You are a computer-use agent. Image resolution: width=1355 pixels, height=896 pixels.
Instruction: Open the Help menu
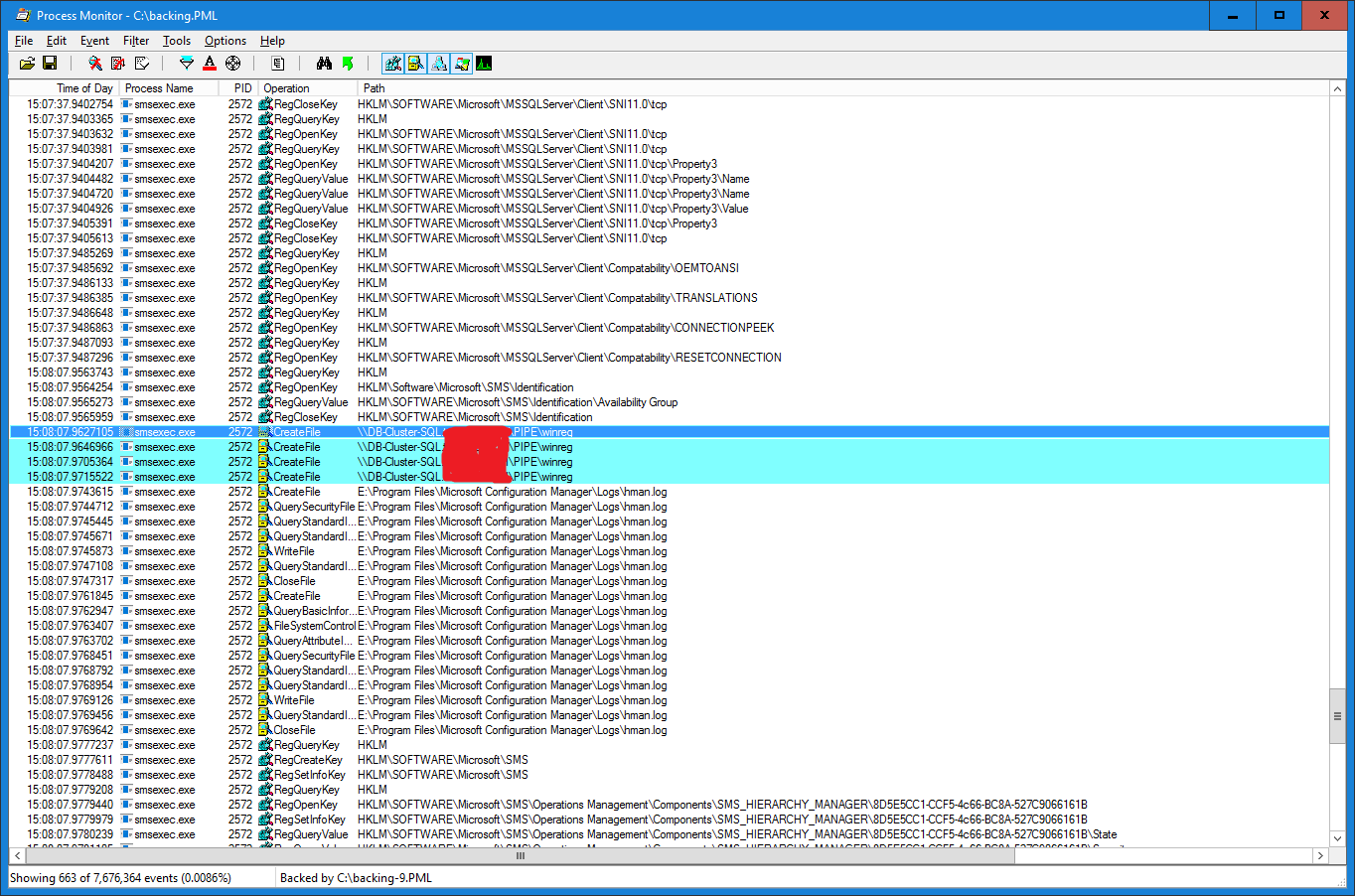click(x=272, y=41)
